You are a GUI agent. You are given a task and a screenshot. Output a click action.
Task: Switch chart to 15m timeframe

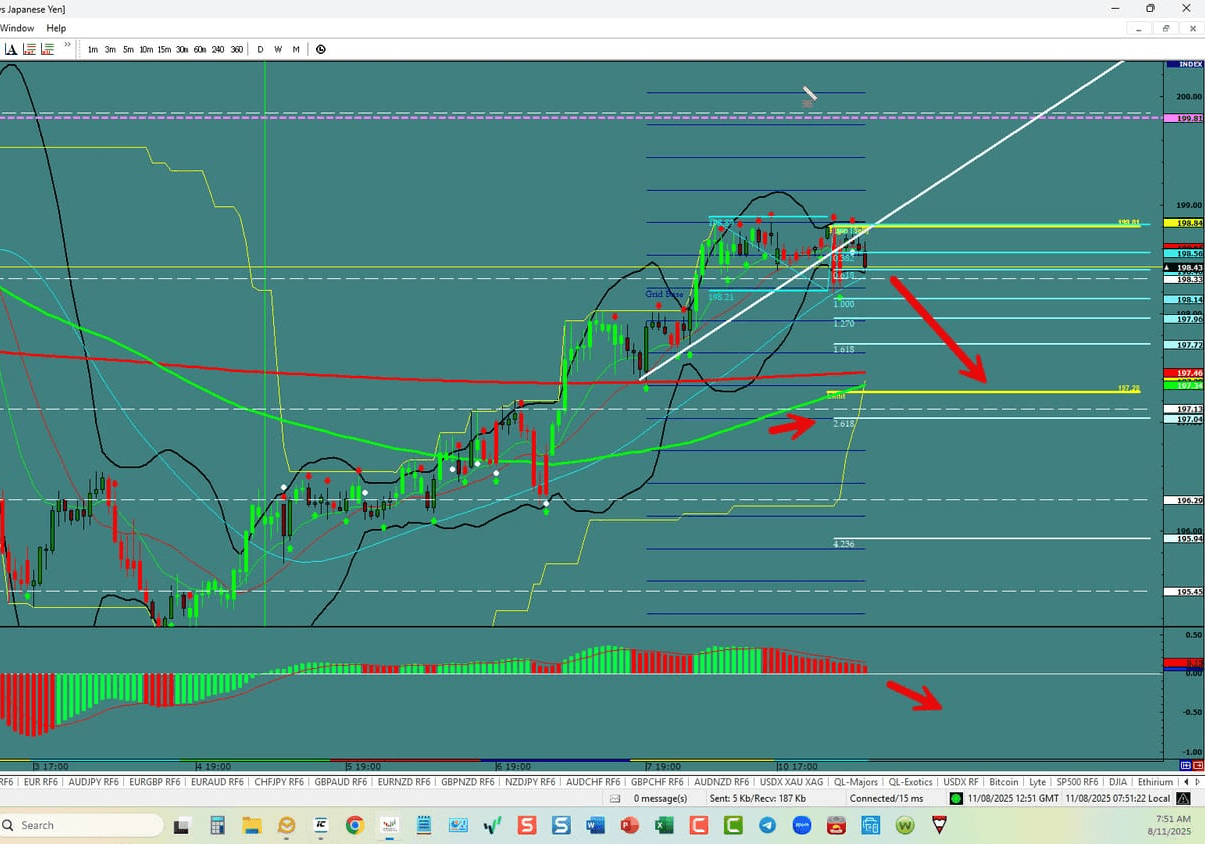click(164, 48)
